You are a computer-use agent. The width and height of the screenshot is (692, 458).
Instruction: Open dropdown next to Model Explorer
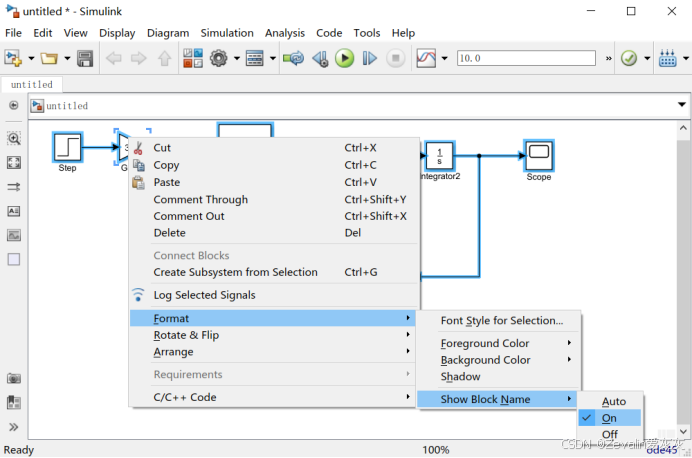point(273,58)
